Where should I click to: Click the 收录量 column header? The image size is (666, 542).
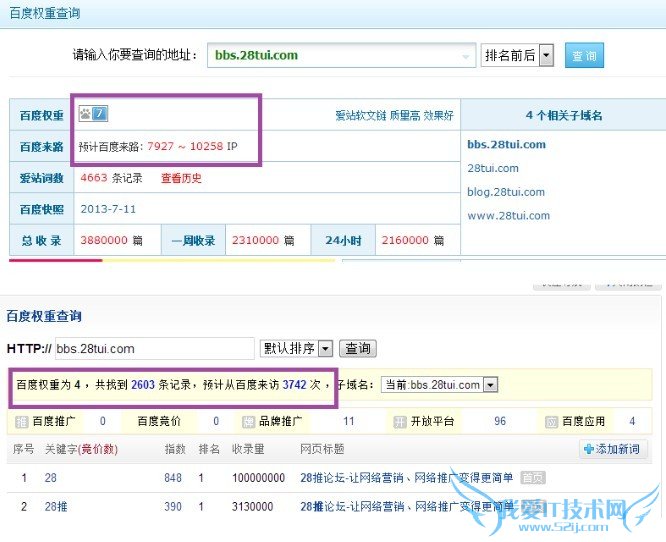(248, 449)
